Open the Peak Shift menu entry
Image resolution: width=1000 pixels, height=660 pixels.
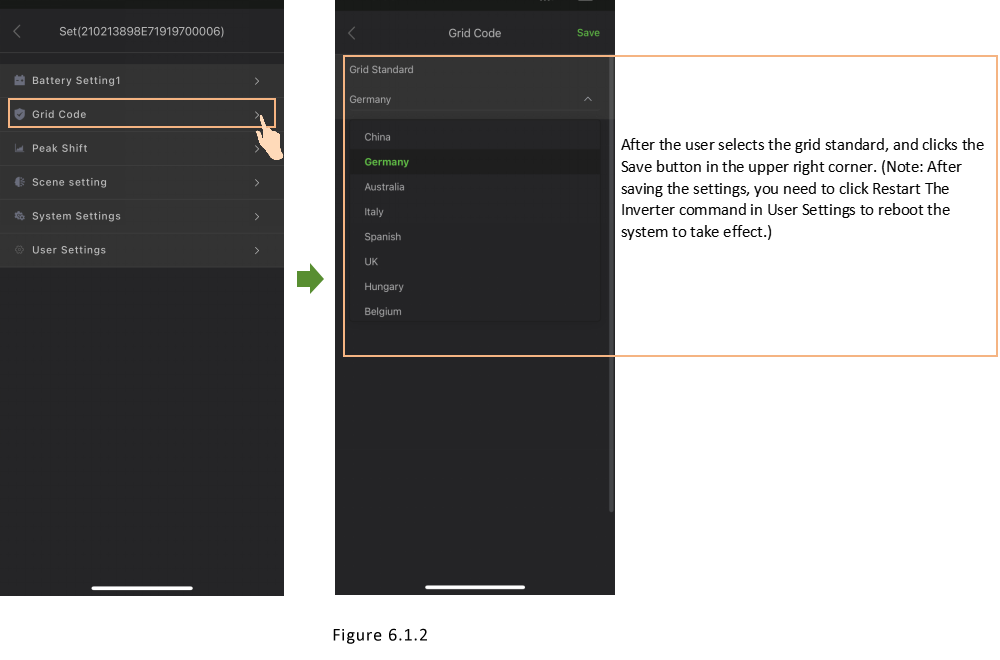click(x=60, y=148)
